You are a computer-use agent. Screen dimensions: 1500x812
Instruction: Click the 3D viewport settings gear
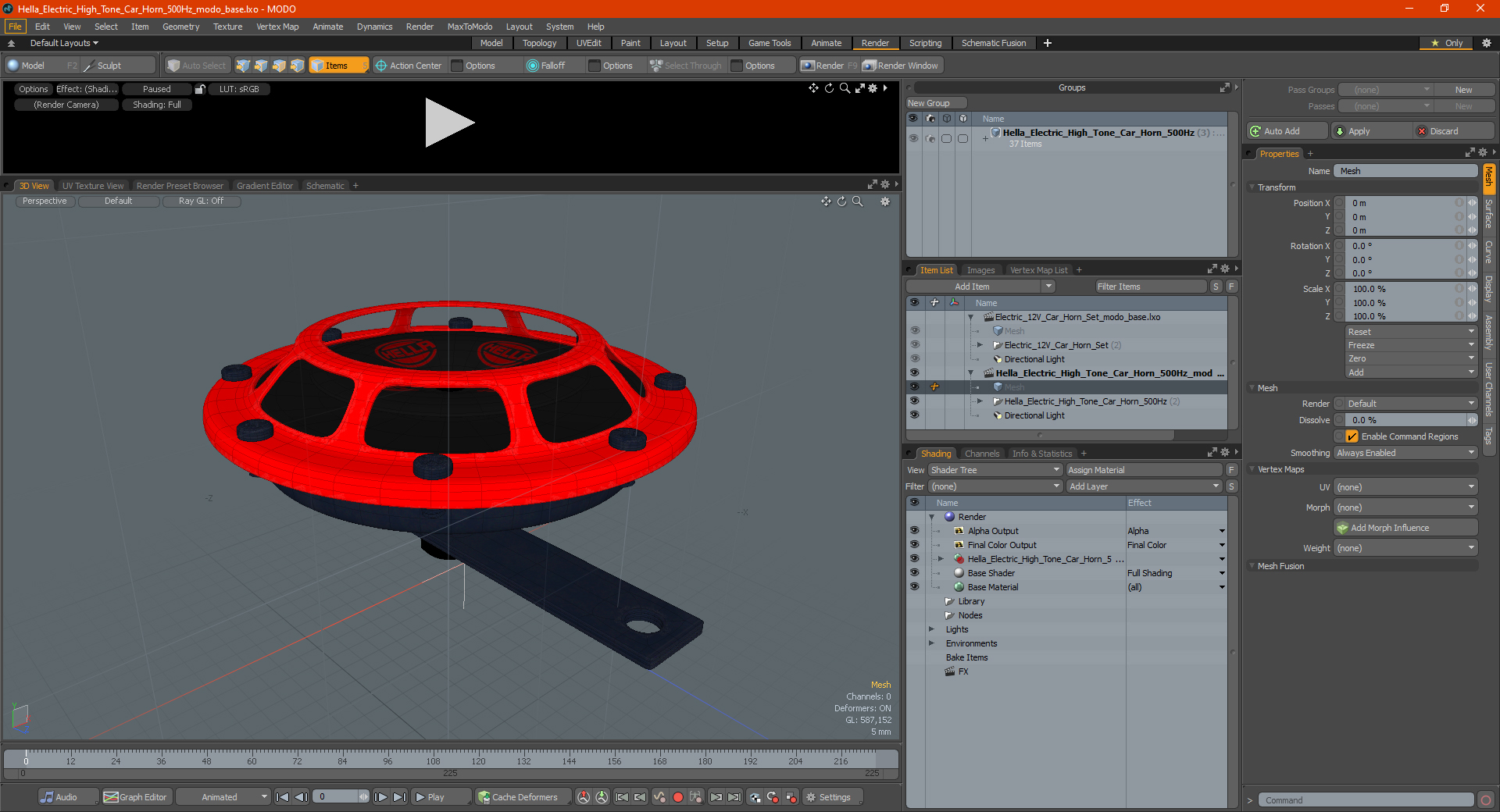point(885,201)
